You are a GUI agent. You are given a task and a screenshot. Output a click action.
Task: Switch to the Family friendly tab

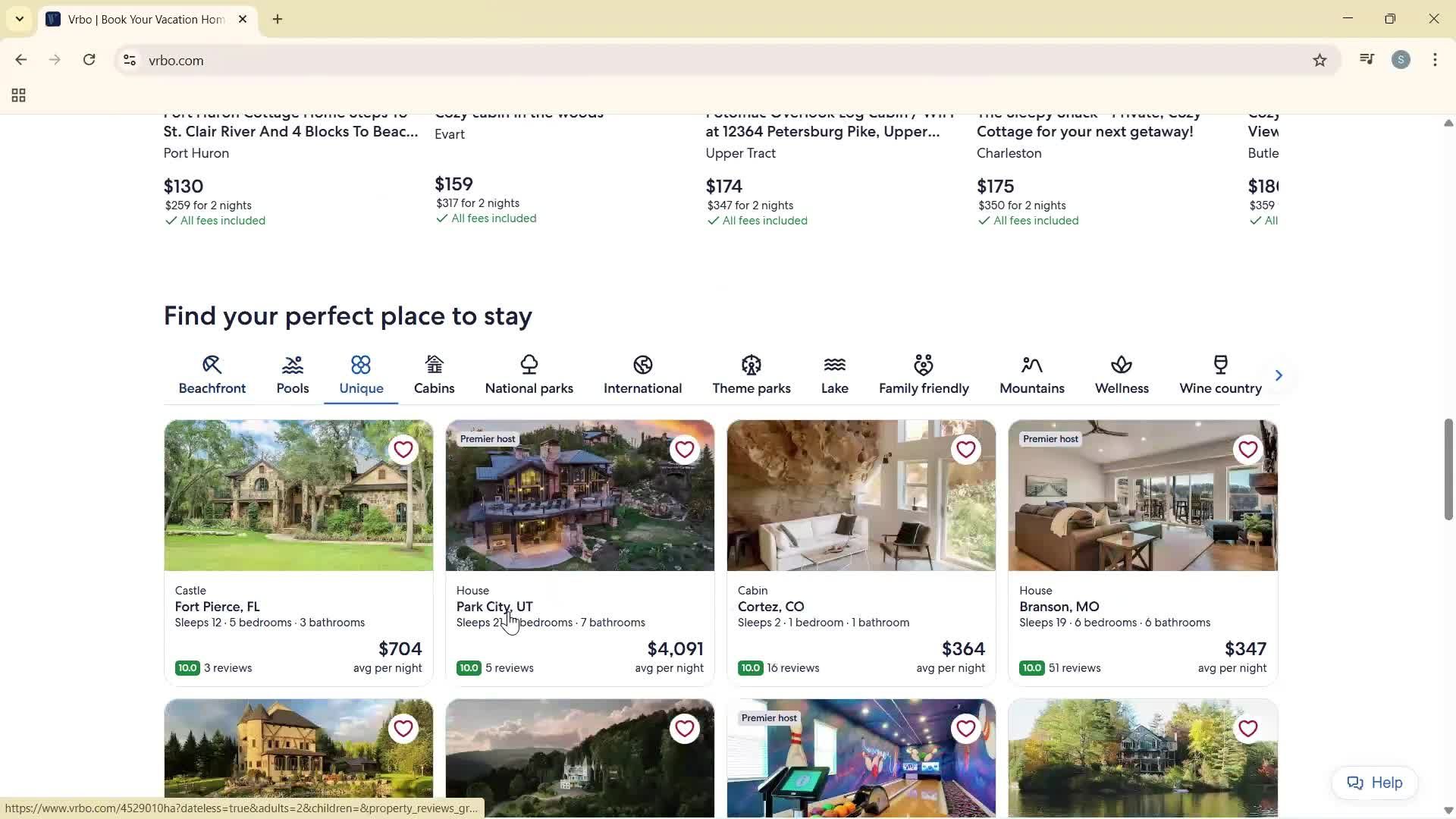coord(923,375)
